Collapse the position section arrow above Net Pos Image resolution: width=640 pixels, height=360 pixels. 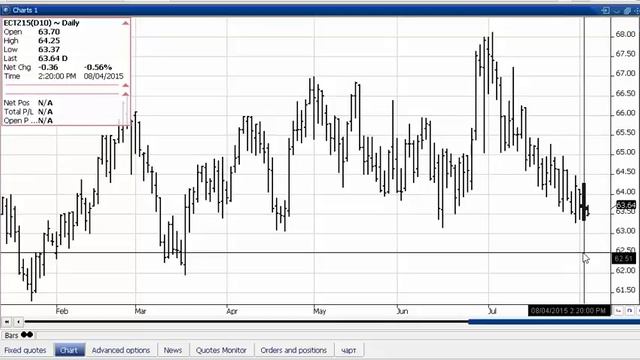click(x=125, y=94)
